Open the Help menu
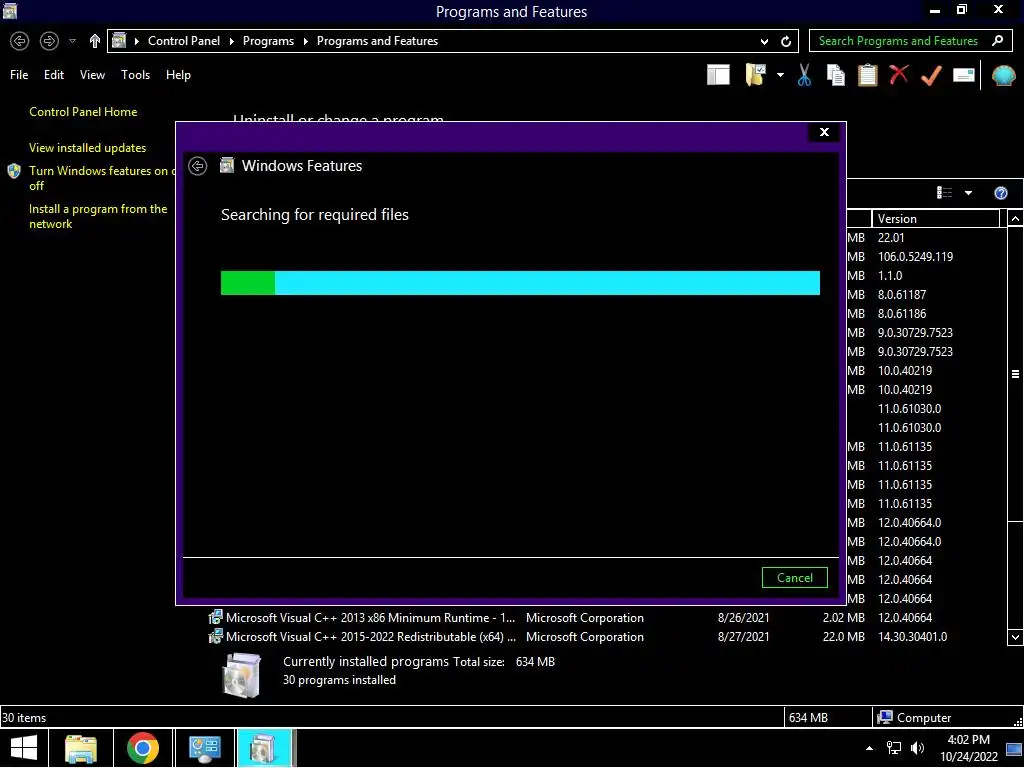This screenshot has width=1024, height=768. (178, 75)
